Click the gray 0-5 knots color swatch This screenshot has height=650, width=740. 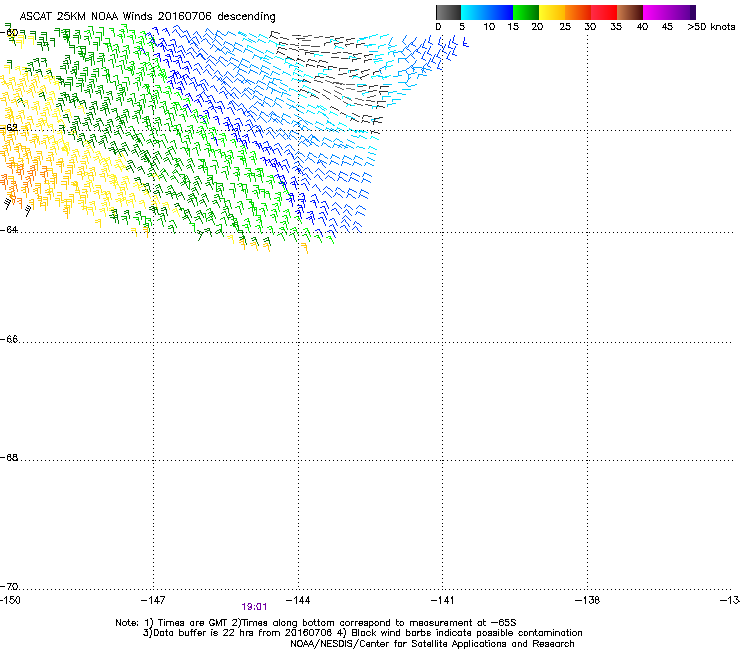point(448,12)
